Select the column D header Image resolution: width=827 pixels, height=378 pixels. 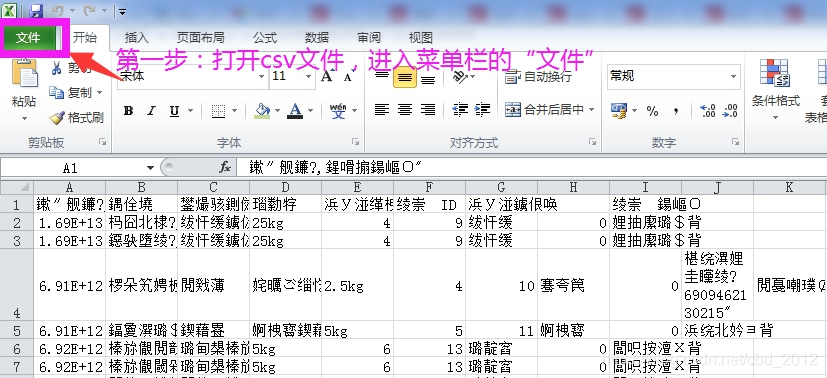click(285, 187)
